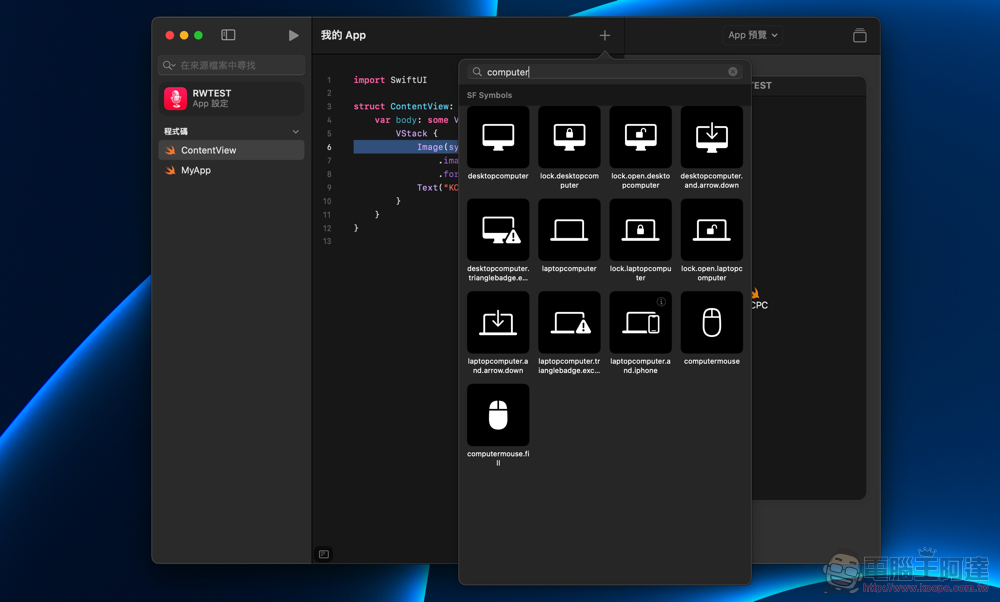Open the search options magnifier in sidebar

pos(169,65)
